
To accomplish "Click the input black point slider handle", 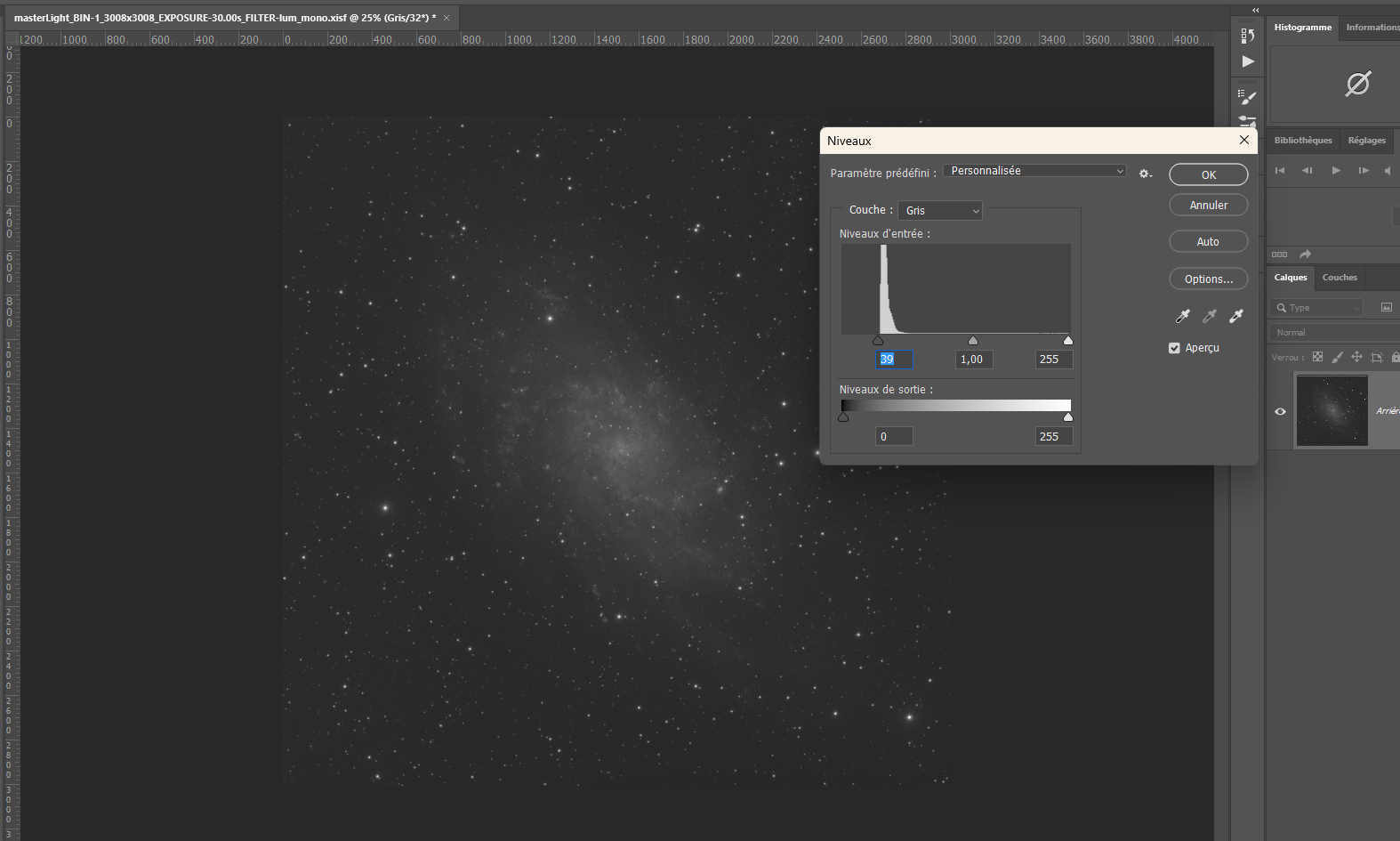I will (878, 340).
